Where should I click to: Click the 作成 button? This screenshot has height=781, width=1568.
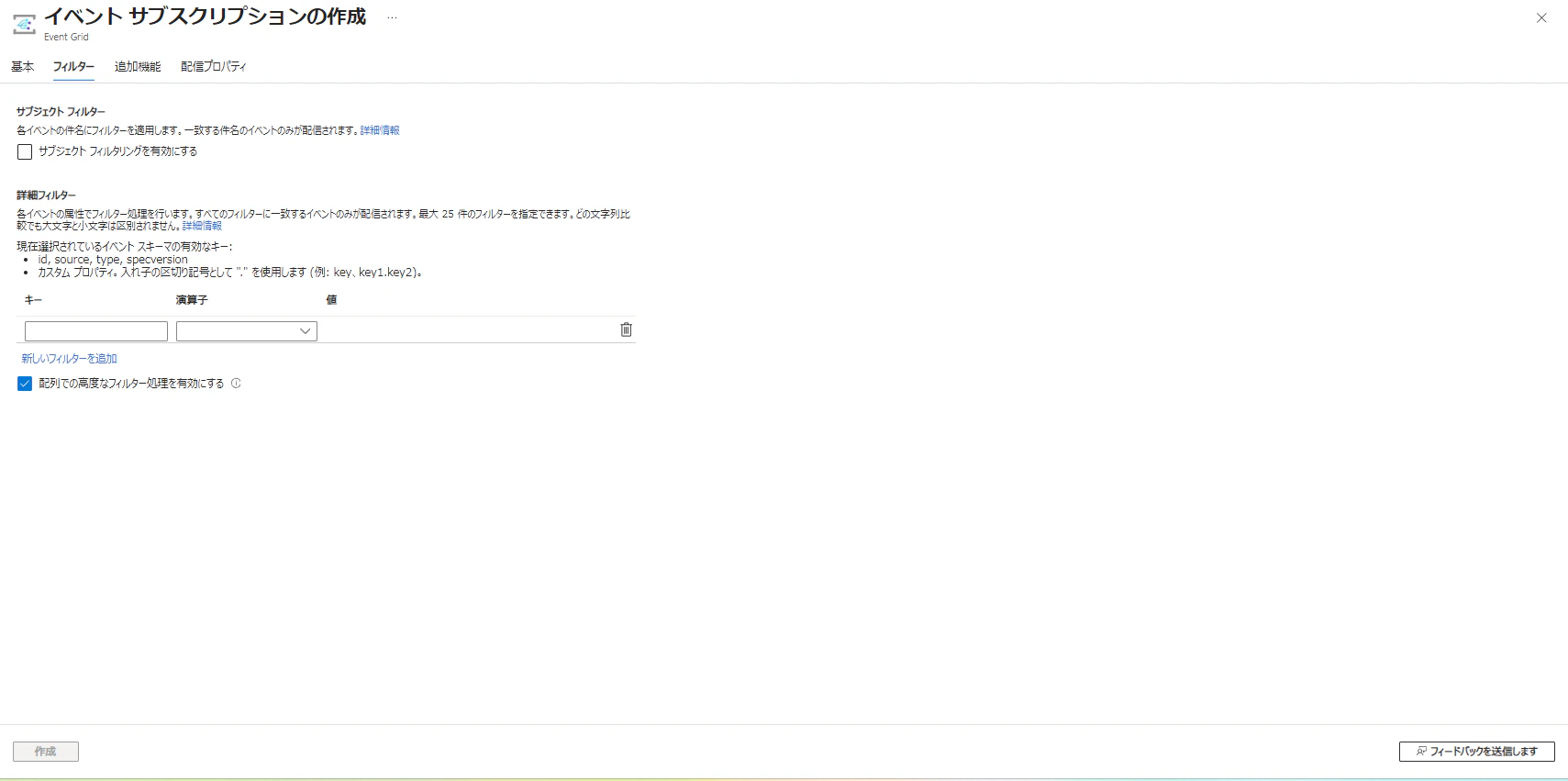[x=46, y=752]
